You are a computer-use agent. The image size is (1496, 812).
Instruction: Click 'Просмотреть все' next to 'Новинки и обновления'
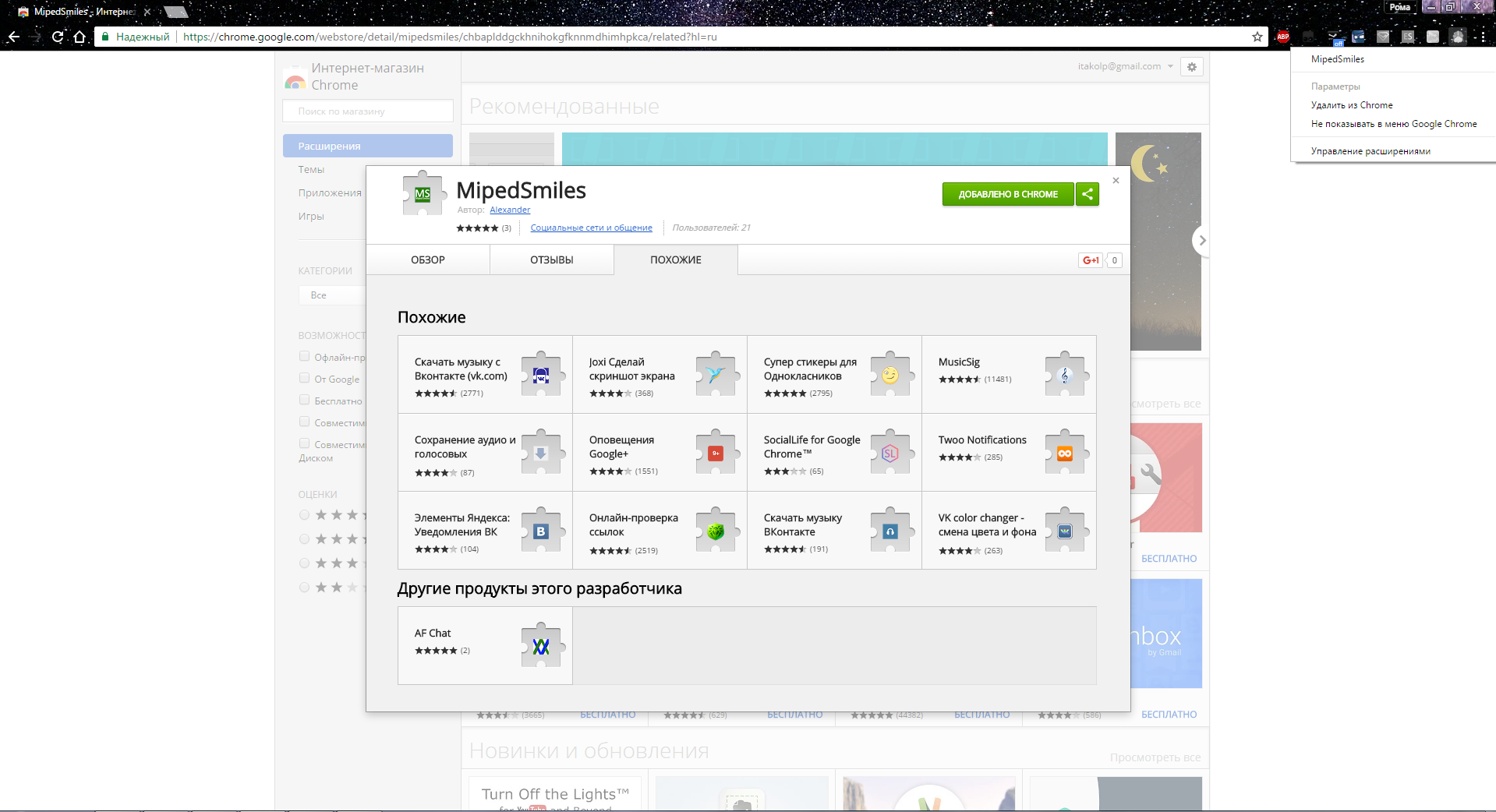pyautogui.click(x=1155, y=757)
